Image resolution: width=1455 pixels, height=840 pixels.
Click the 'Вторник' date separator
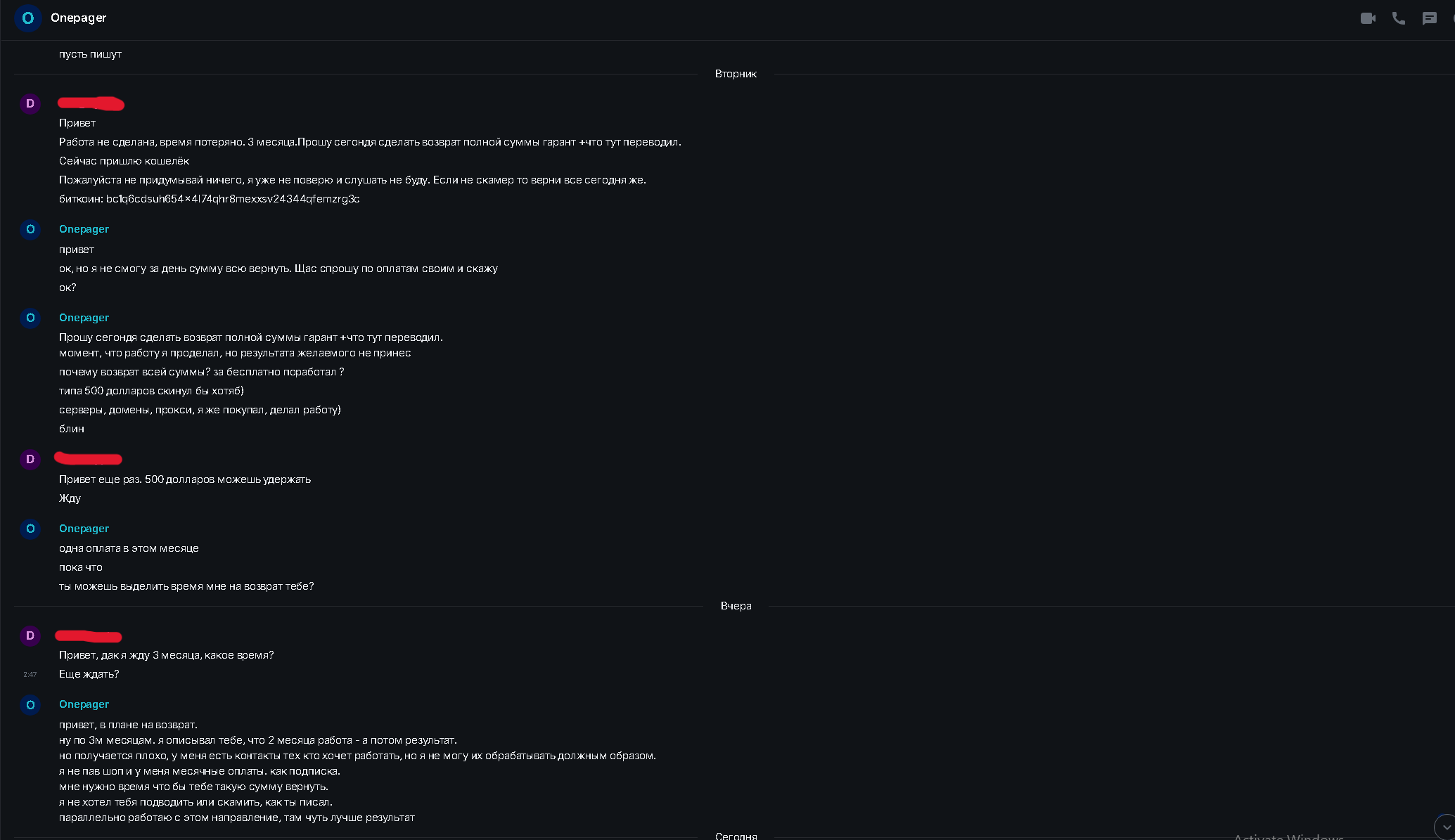736,74
